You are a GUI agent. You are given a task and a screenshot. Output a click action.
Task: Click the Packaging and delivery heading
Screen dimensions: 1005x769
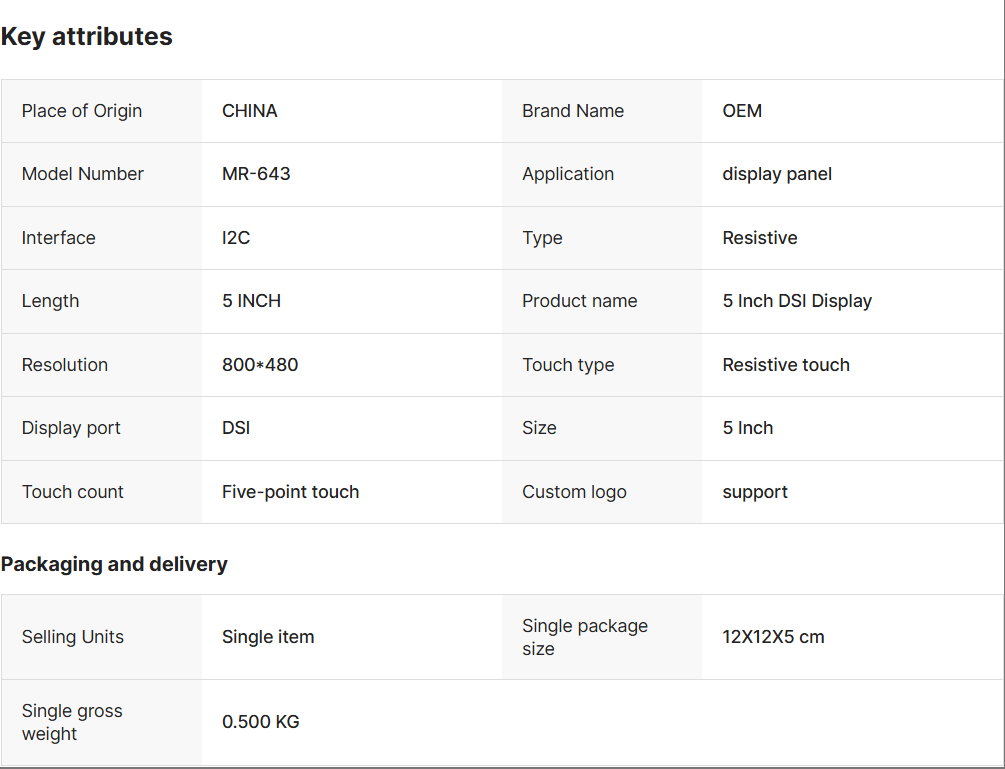click(x=114, y=564)
